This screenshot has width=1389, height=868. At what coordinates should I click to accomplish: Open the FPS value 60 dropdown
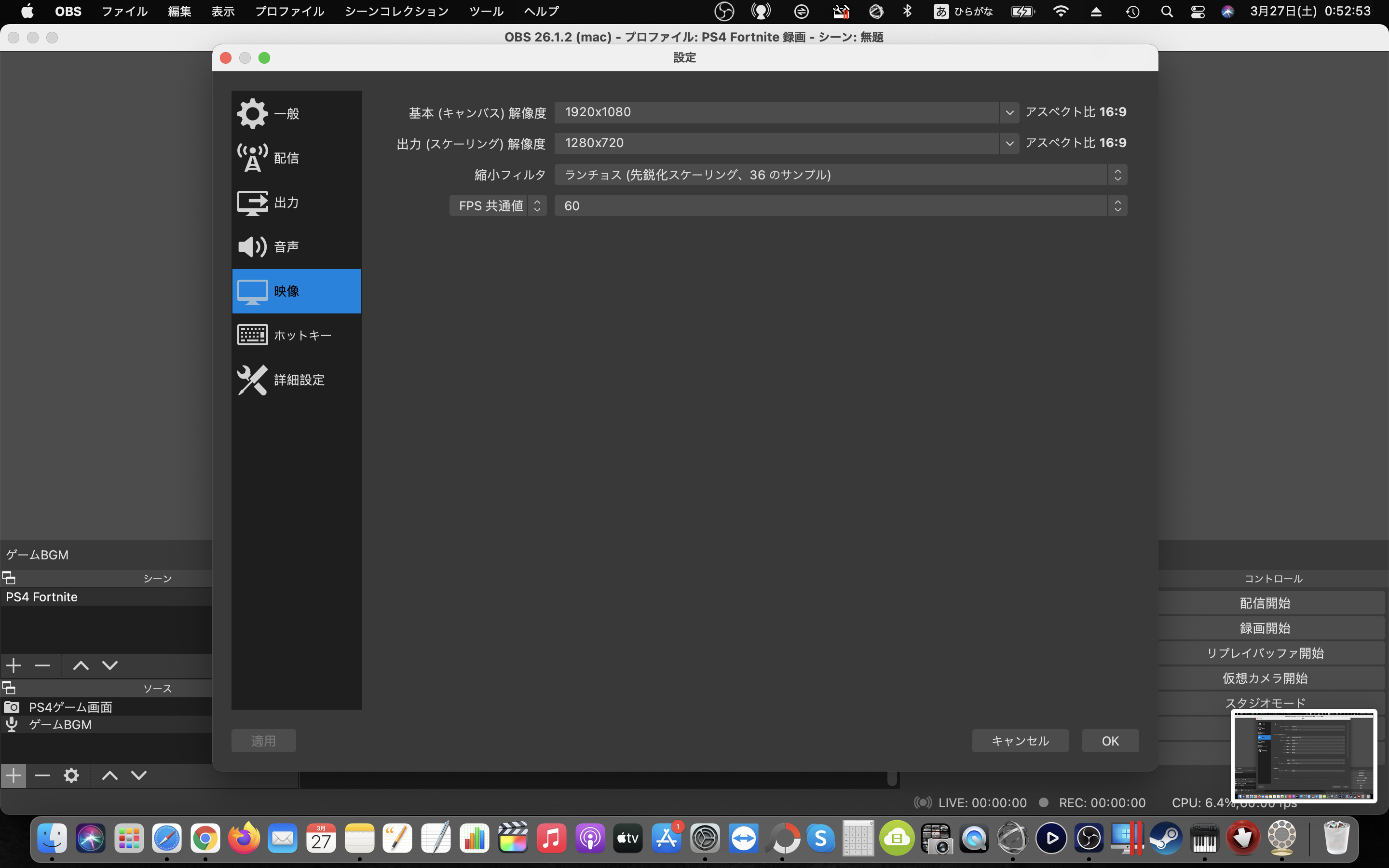pyautogui.click(x=840, y=205)
